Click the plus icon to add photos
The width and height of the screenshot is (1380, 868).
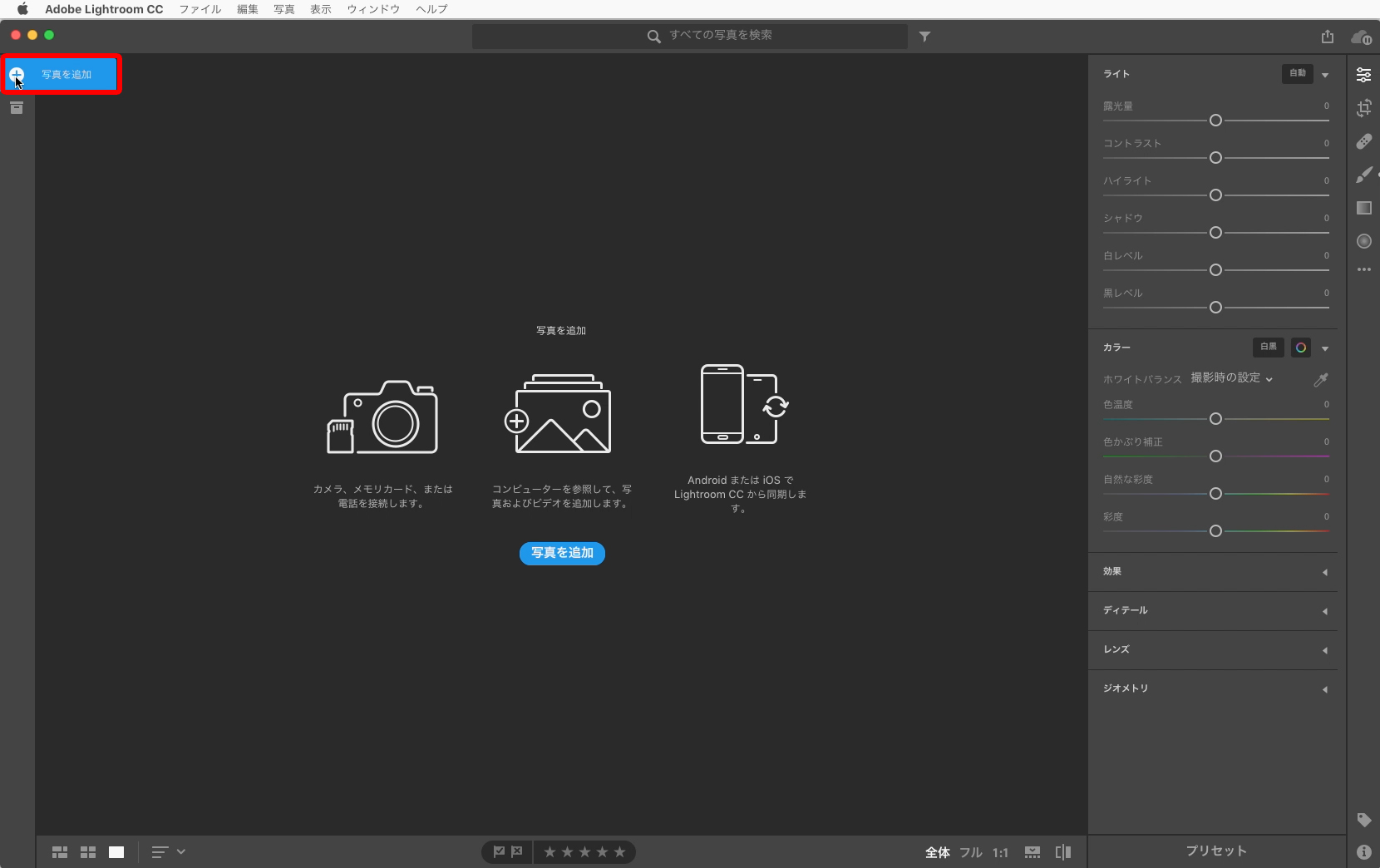[17, 75]
